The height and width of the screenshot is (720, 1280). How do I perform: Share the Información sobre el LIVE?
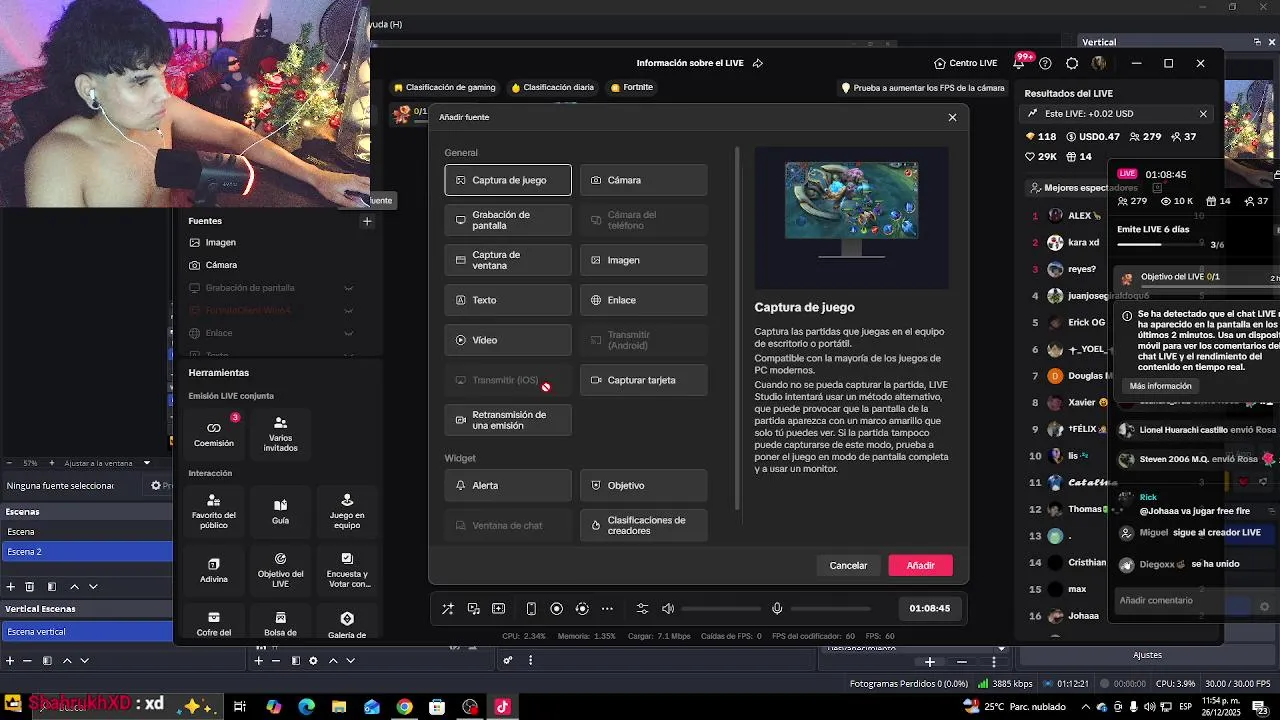coord(758,63)
